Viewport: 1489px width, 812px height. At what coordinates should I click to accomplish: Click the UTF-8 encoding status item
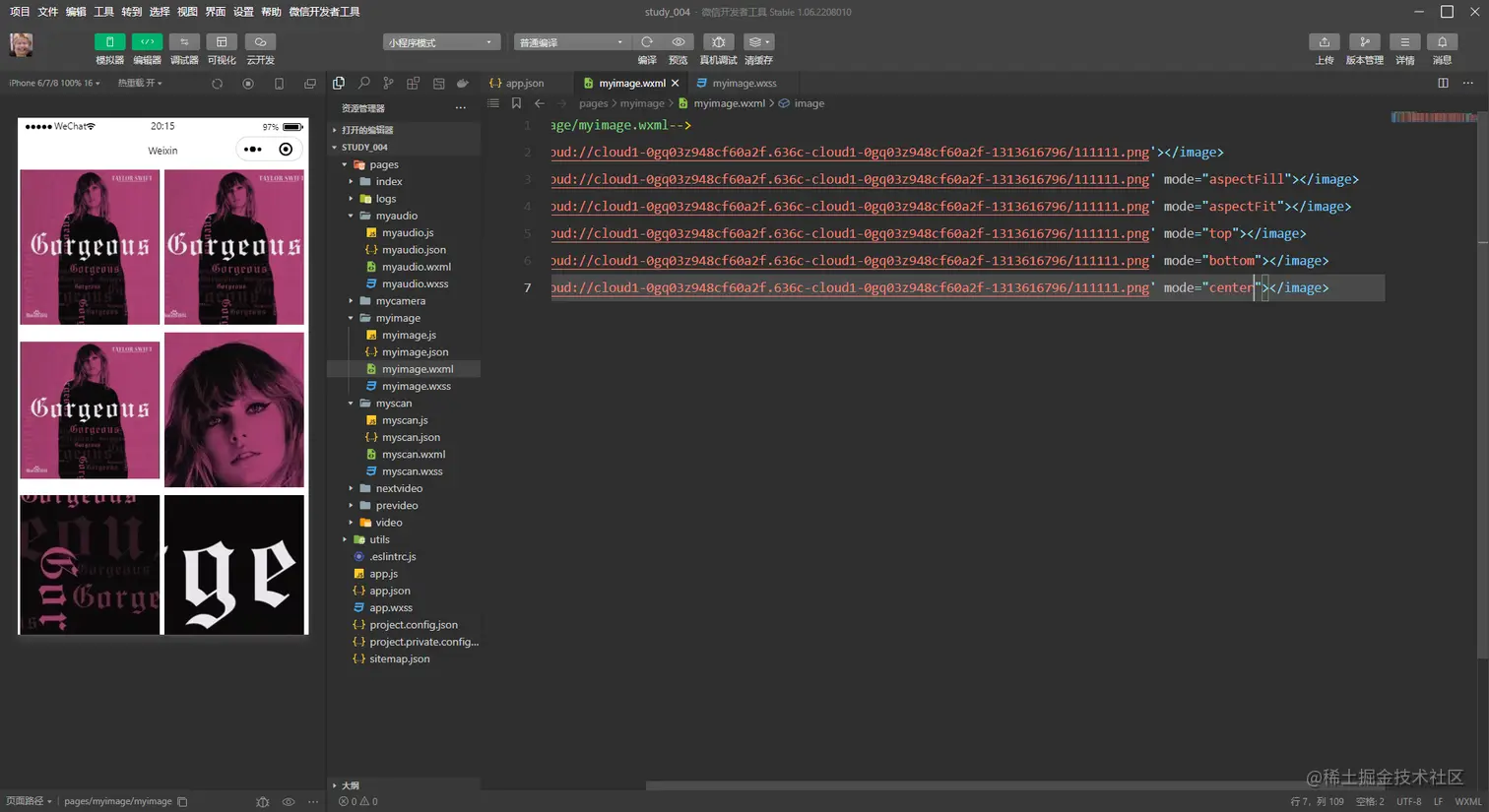tap(1409, 801)
